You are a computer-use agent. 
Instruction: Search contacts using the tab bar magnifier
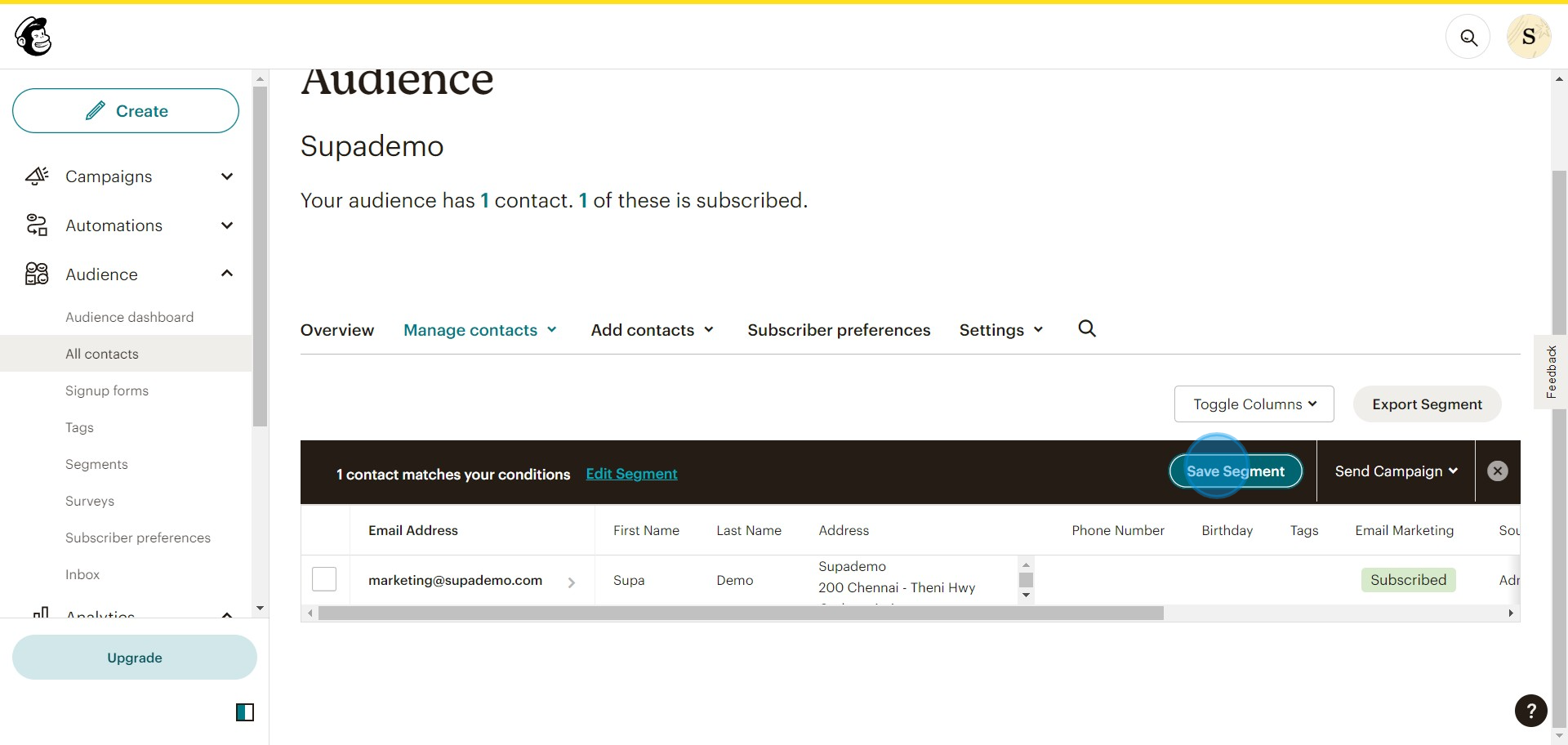(1087, 328)
